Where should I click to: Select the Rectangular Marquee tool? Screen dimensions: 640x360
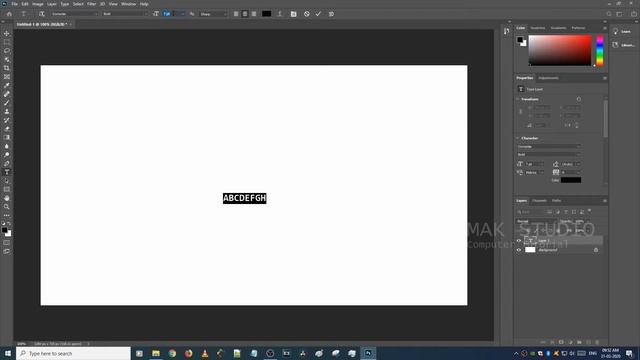click(7, 42)
